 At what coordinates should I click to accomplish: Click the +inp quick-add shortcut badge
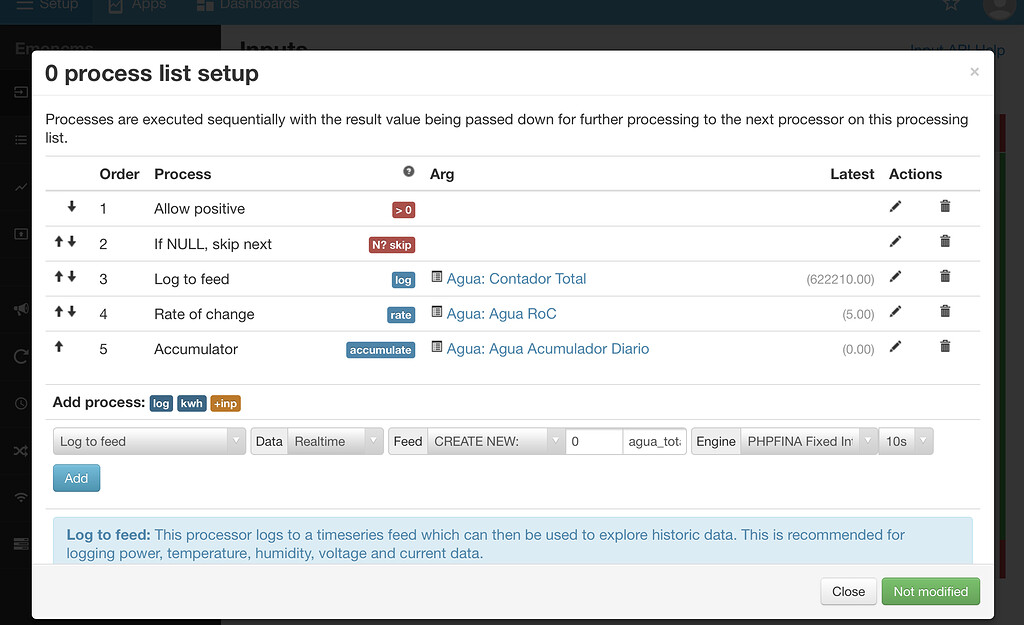pos(225,403)
